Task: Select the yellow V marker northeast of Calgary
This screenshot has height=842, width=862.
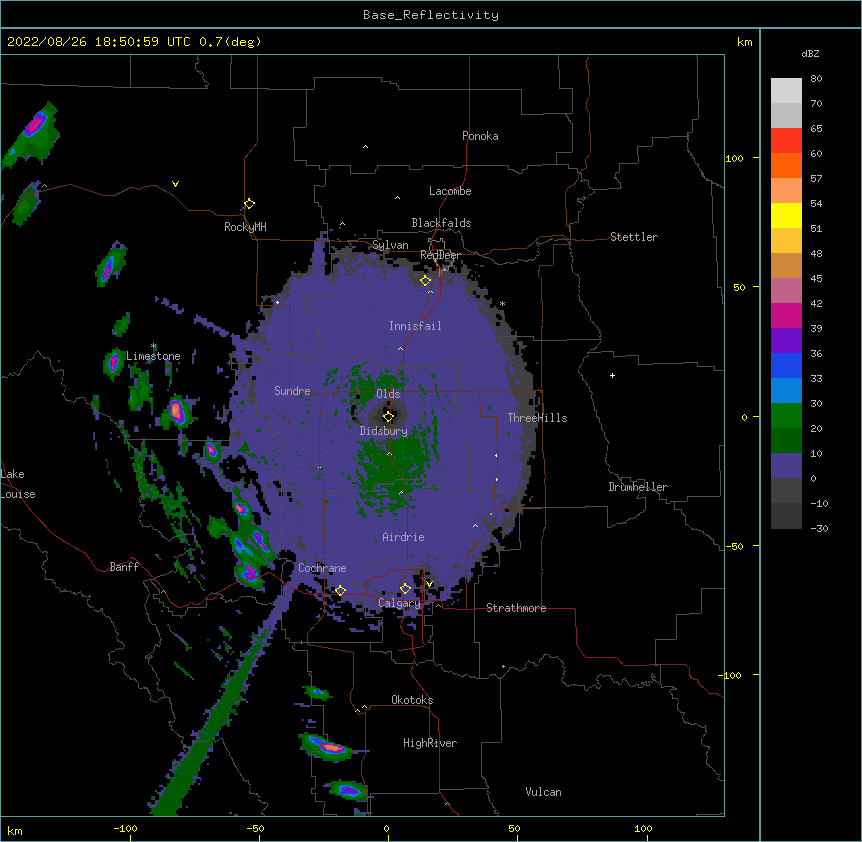Action: 429,584
